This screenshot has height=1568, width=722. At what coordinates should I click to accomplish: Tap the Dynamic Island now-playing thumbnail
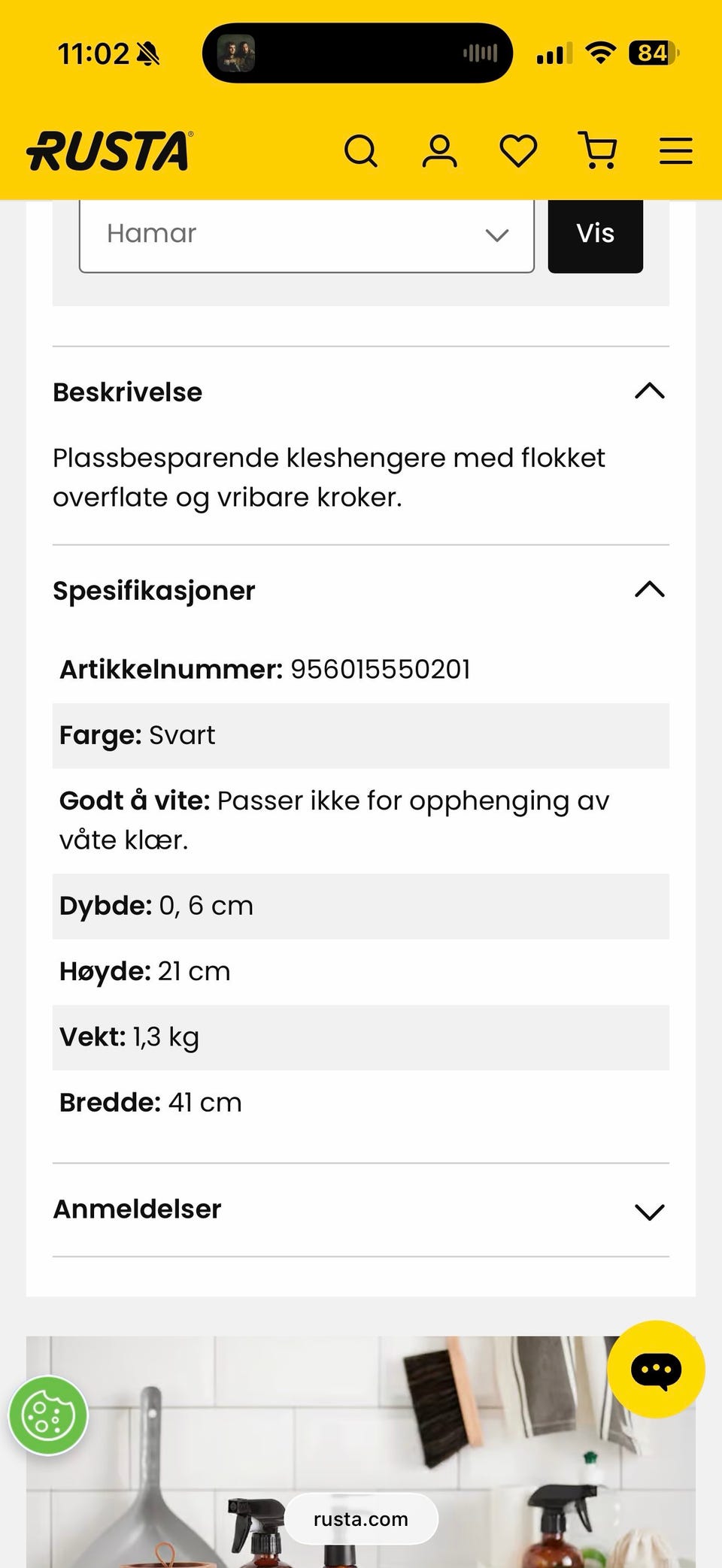236,53
